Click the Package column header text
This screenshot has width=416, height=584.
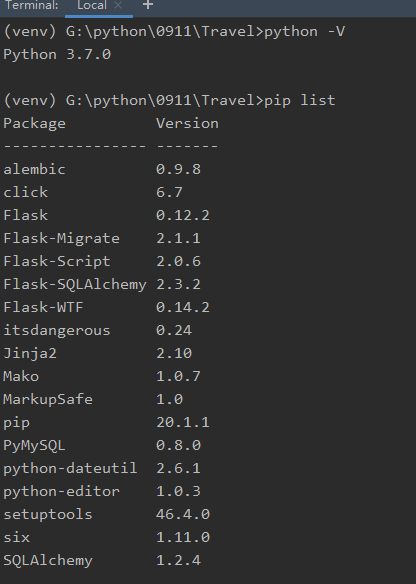pos(34,124)
